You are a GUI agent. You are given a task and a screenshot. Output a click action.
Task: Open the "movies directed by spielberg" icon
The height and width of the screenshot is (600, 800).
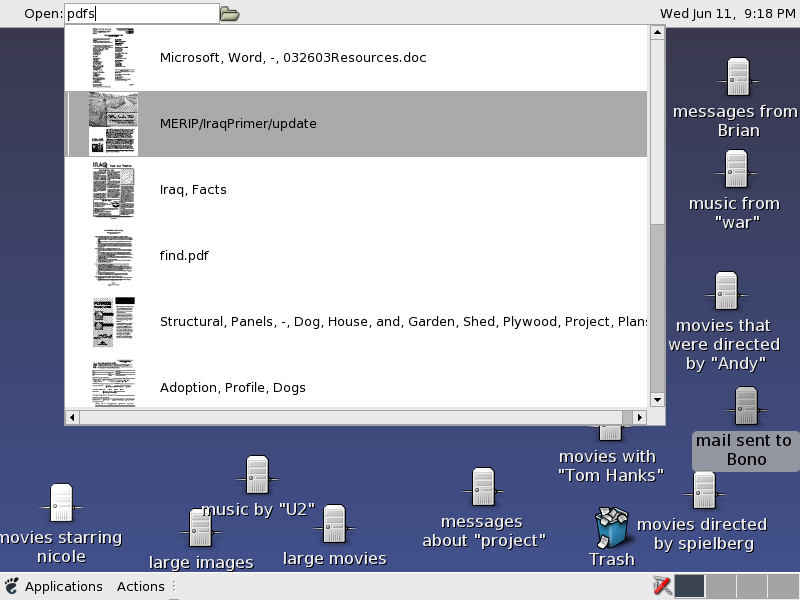704,491
